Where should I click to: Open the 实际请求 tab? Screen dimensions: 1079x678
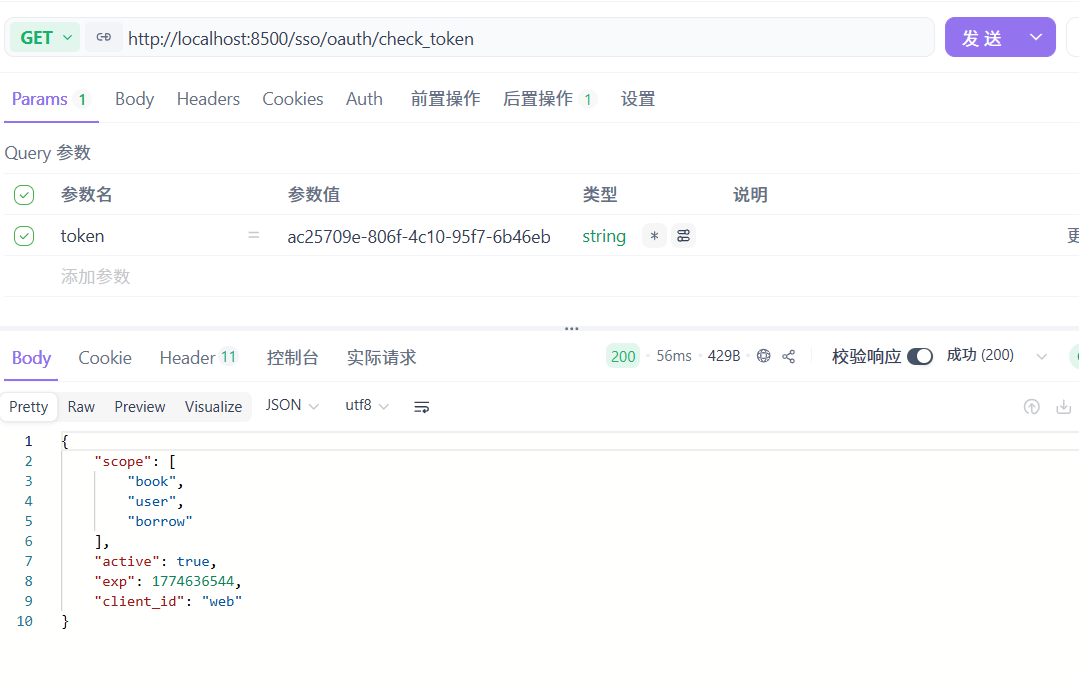[x=381, y=358]
